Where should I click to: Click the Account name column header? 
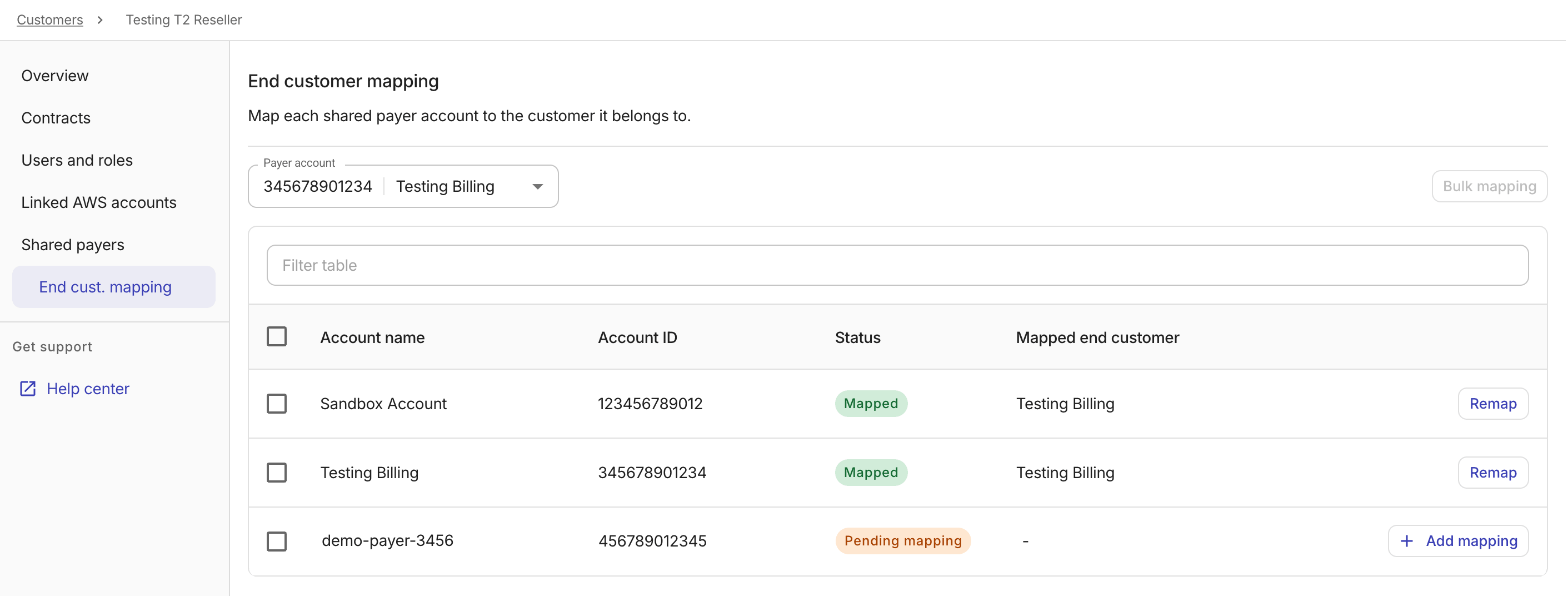(372, 337)
